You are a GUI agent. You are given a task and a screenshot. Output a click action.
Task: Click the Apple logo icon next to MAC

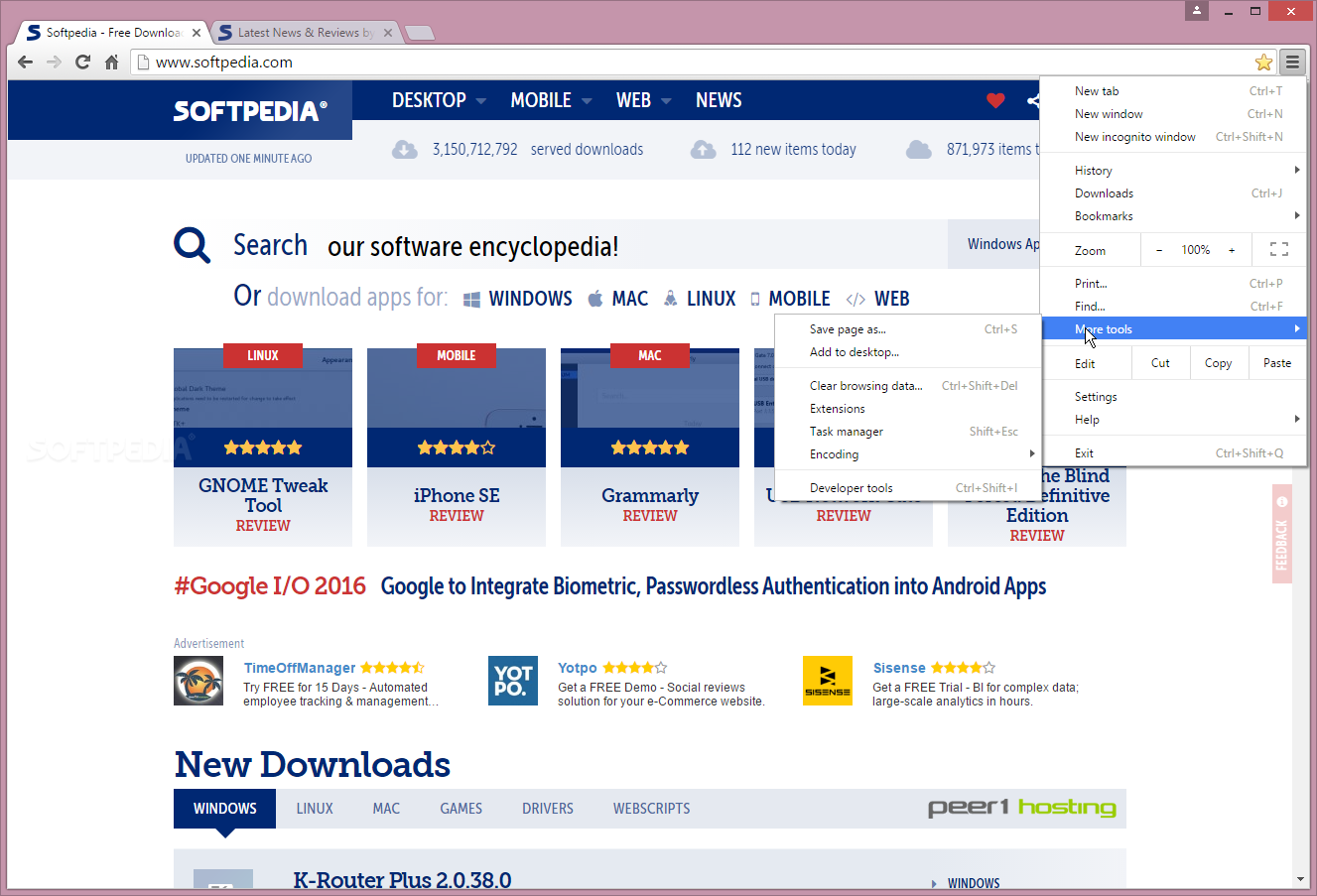595,299
